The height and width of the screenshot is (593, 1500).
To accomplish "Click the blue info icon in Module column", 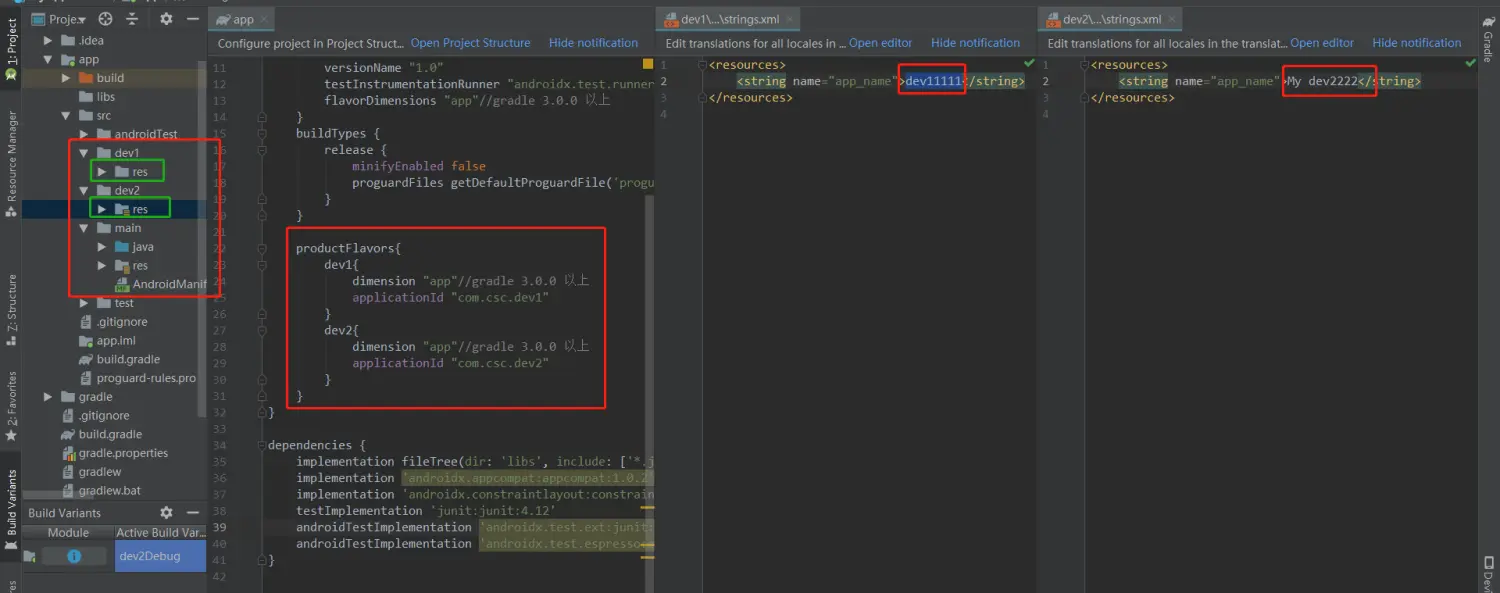I will pos(74,556).
